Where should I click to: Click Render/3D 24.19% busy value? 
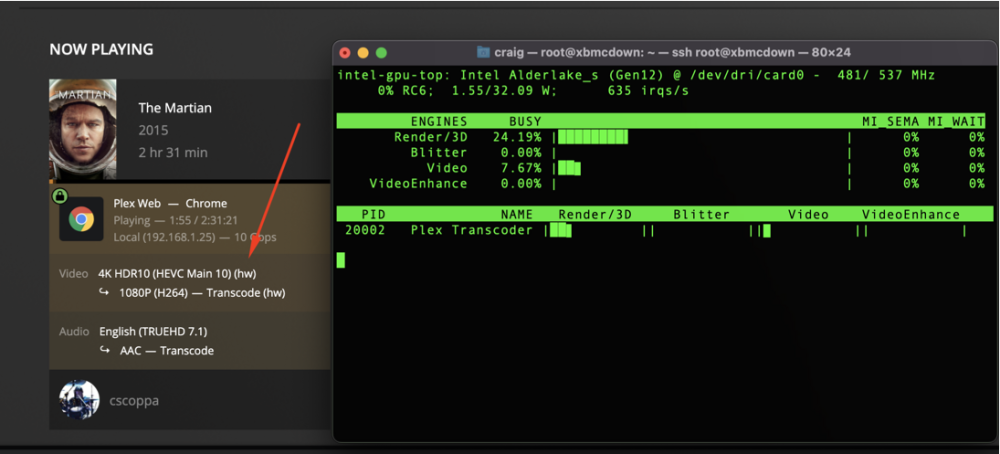pos(517,136)
